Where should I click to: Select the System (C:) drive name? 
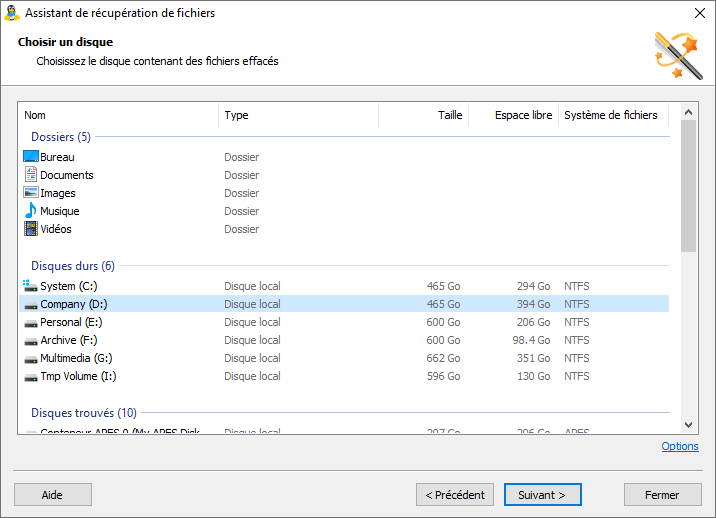[68, 286]
